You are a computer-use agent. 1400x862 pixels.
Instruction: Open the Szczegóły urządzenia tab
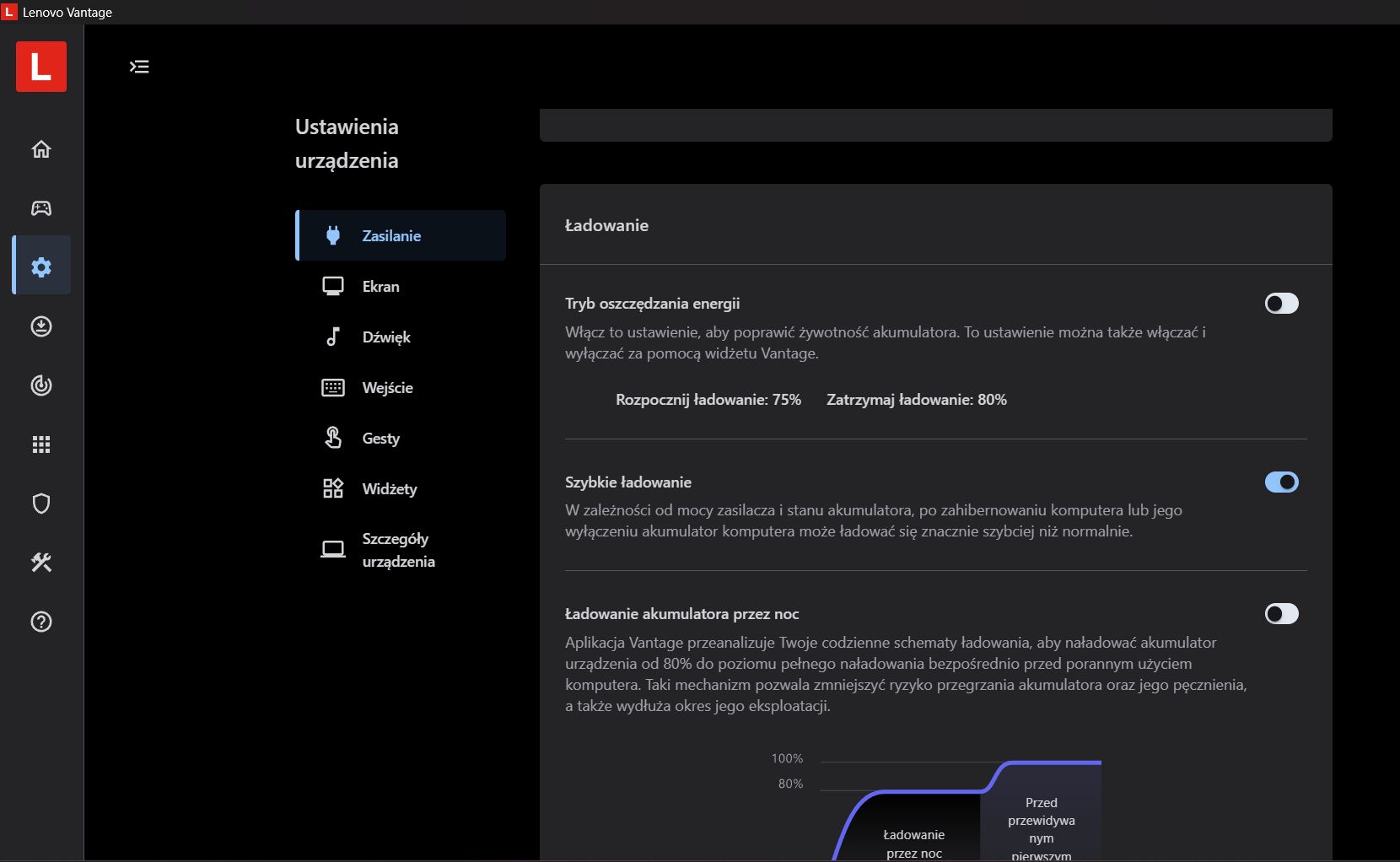click(401, 550)
